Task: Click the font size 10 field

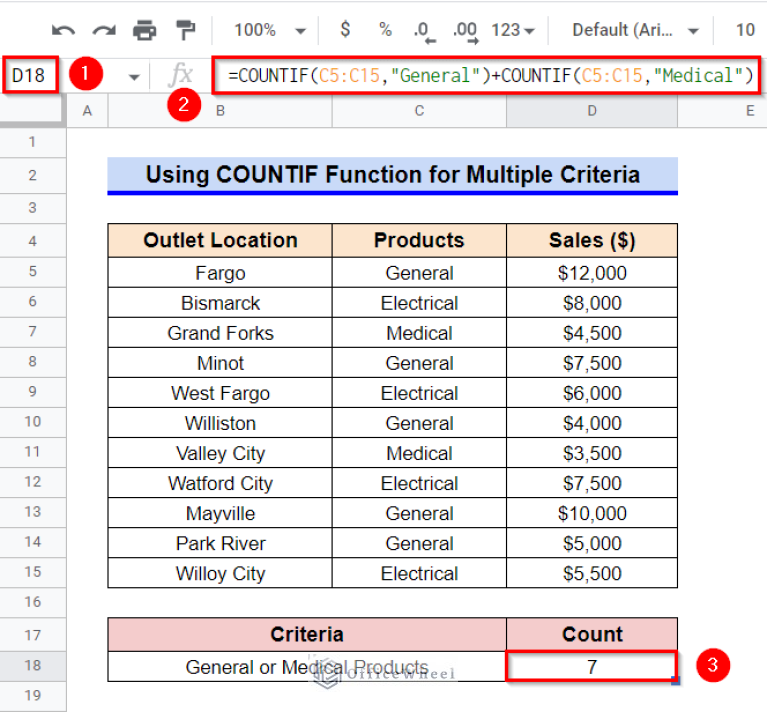Action: pos(745,30)
